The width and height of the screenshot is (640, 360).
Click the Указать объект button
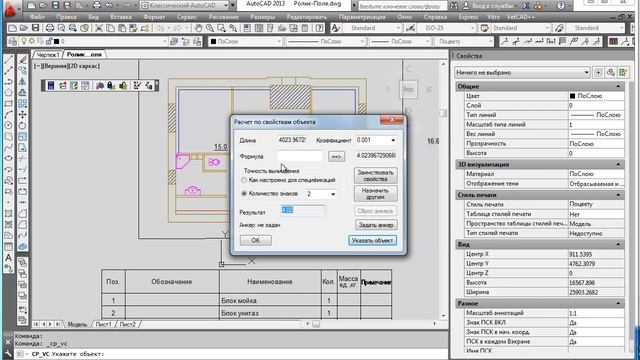pos(372,240)
